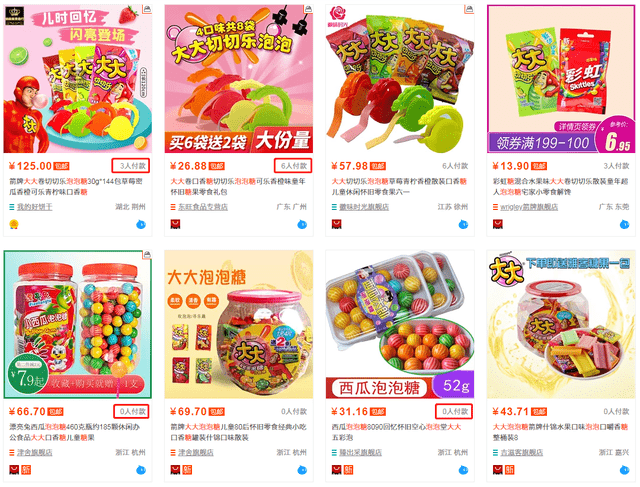Click the 6人付款 count on ¥26.88 listing
The image size is (640, 487).
(x=293, y=166)
